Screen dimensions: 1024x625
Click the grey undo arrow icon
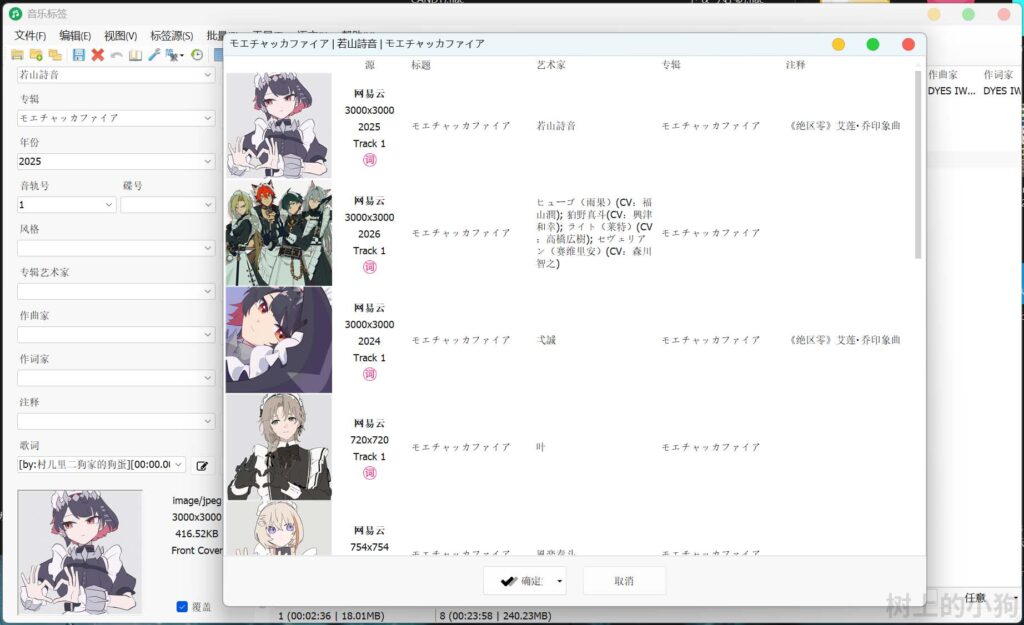point(116,56)
